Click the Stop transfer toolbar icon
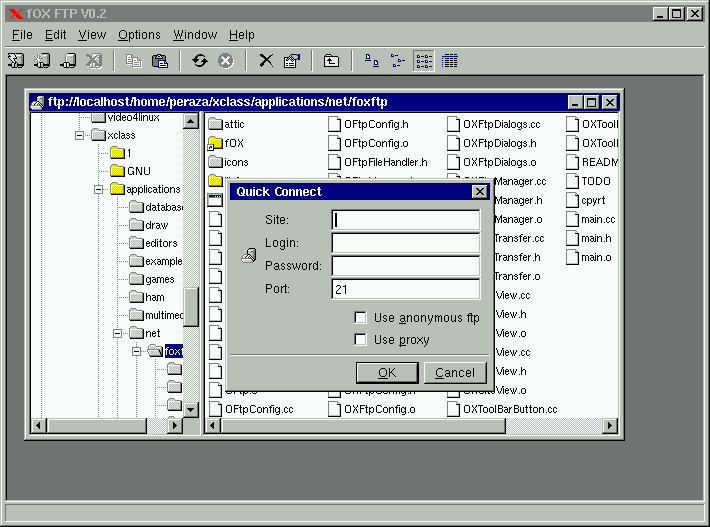Screen dimensions: 710x527 (x=225, y=61)
